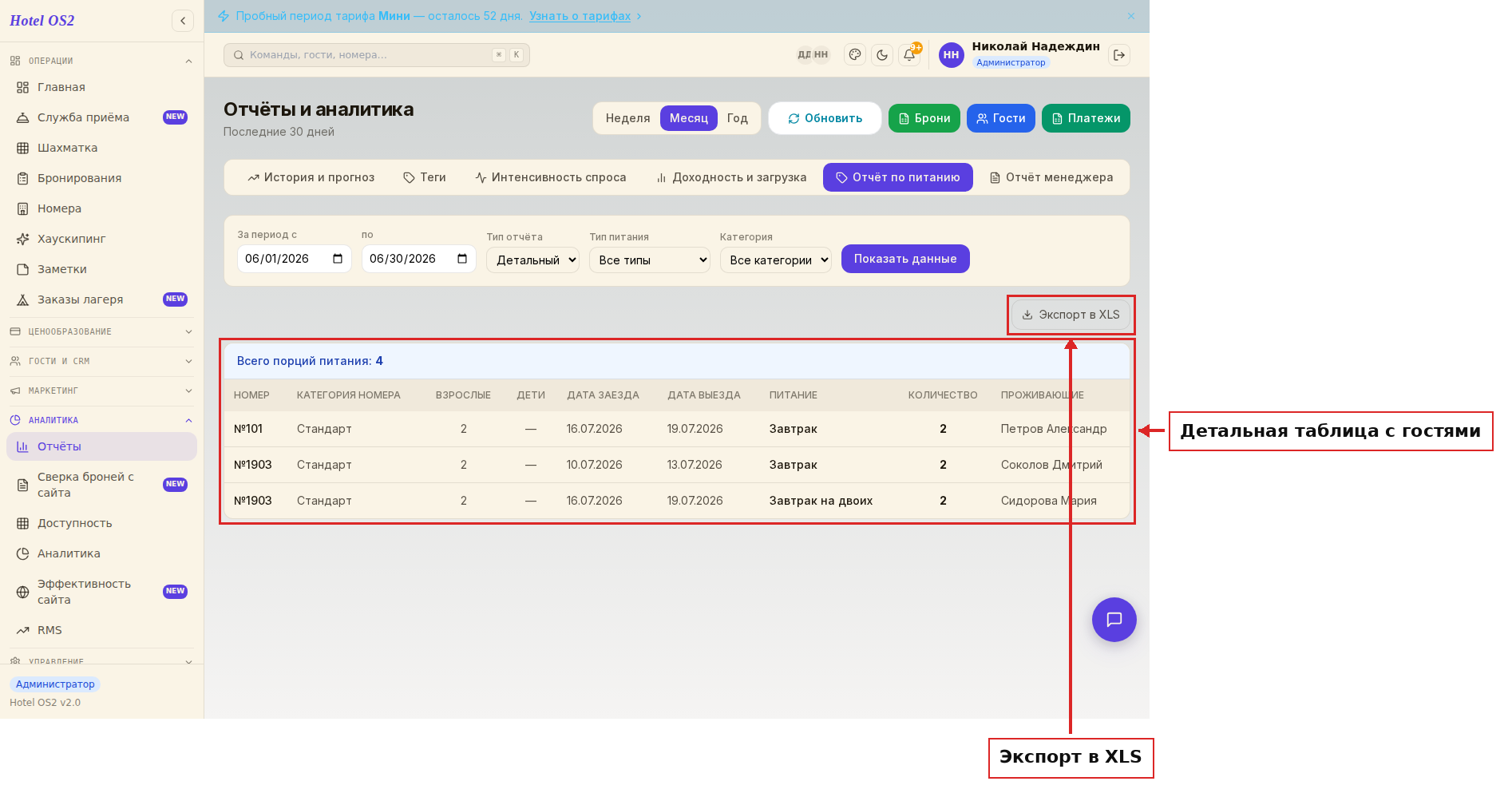Open the theme palette icon
This screenshot has width=1512, height=797.
coord(855,55)
